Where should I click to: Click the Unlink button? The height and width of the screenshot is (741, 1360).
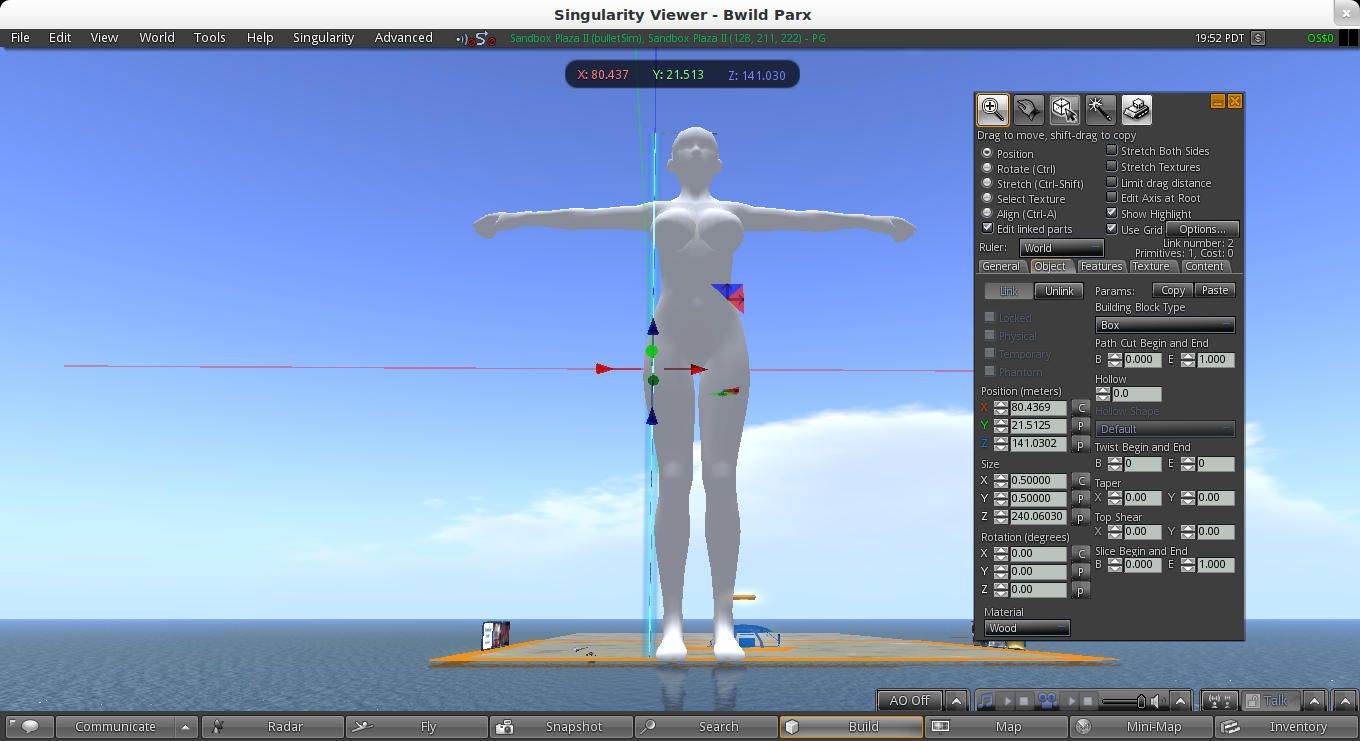1059,291
